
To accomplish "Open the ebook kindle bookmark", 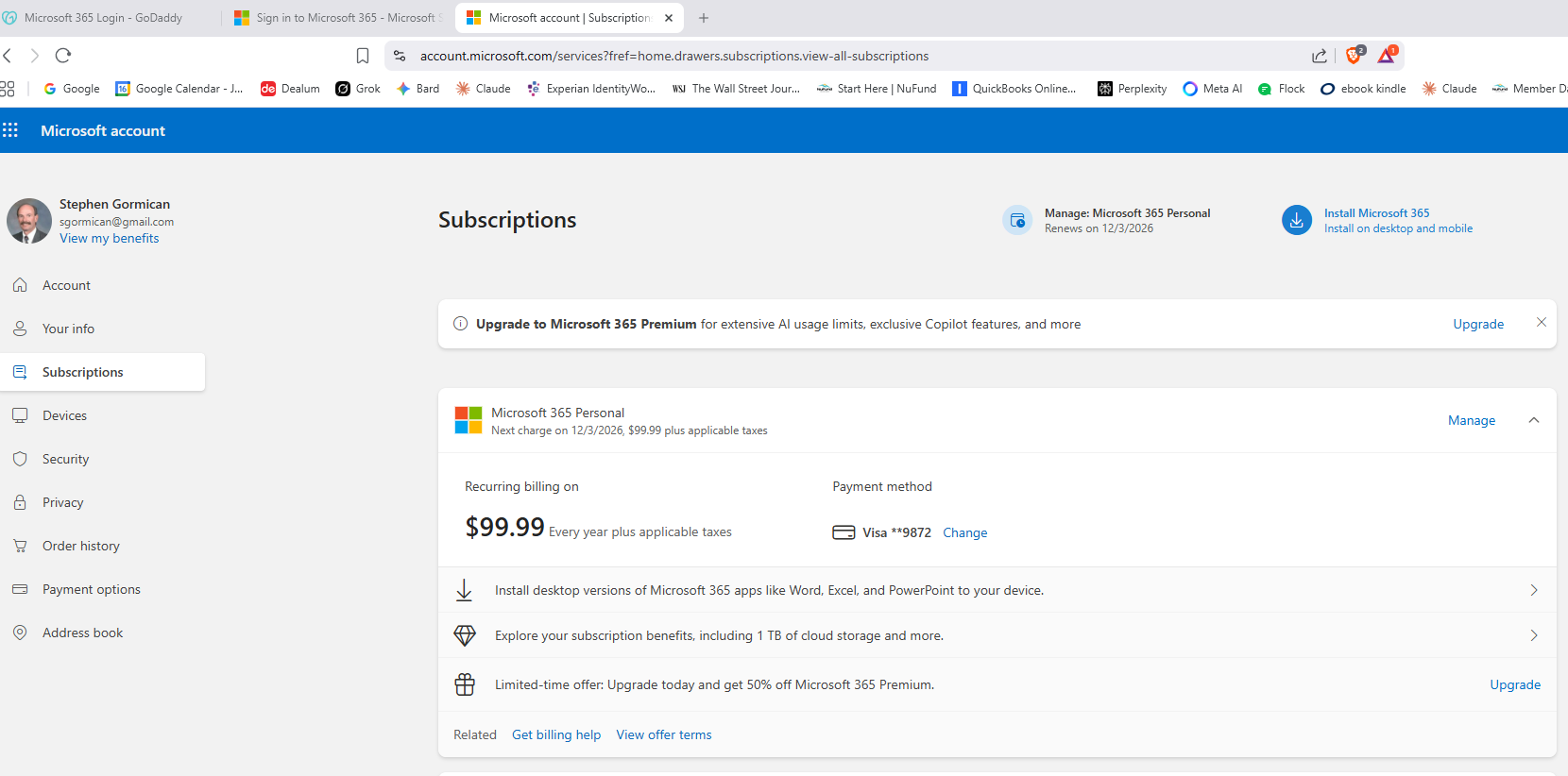I will 1363,89.
